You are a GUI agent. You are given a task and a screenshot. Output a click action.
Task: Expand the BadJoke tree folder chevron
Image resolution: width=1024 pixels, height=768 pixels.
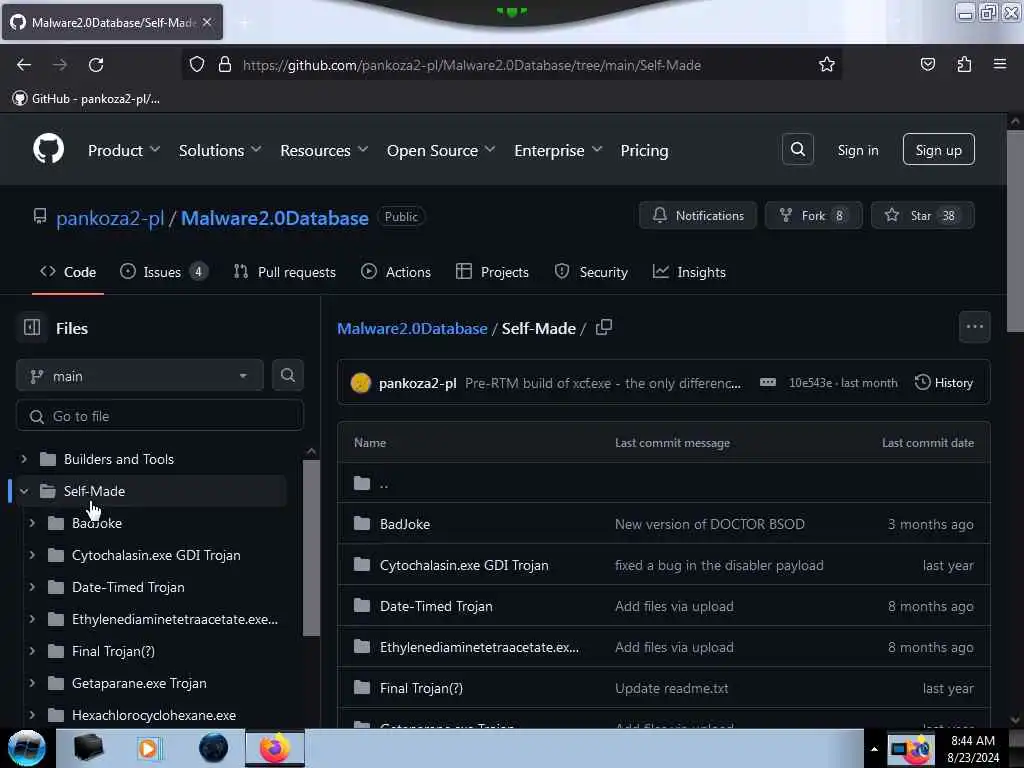[x=32, y=523]
